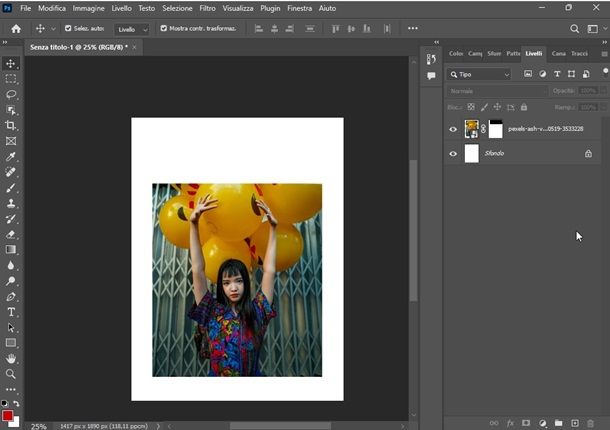This screenshot has width=610, height=430.
Task: Open the Immagine menu
Action: coord(88,8)
